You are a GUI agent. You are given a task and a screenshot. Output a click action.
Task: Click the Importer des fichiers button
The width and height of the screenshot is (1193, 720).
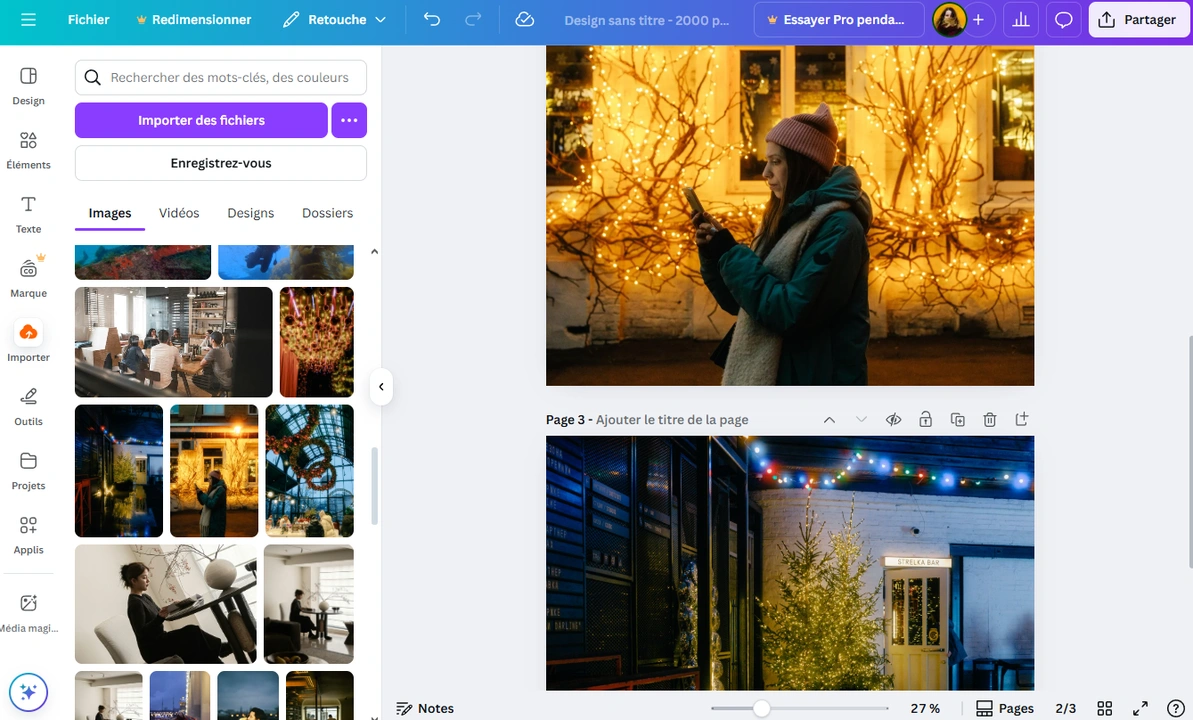(x=200, y=120)
